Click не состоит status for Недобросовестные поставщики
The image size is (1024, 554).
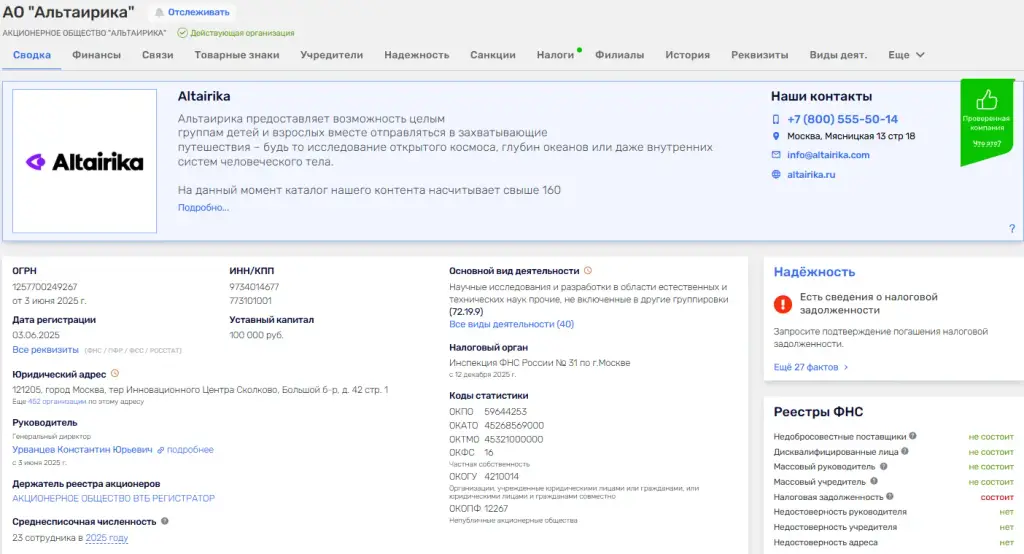991,436
